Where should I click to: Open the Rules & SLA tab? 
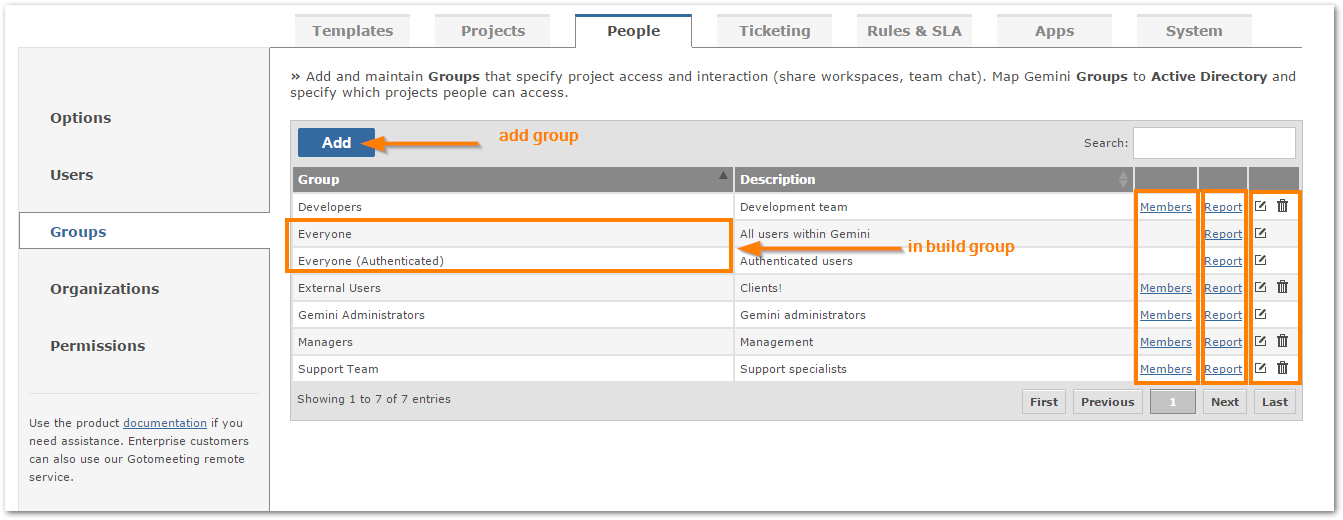tap(914, 31)
